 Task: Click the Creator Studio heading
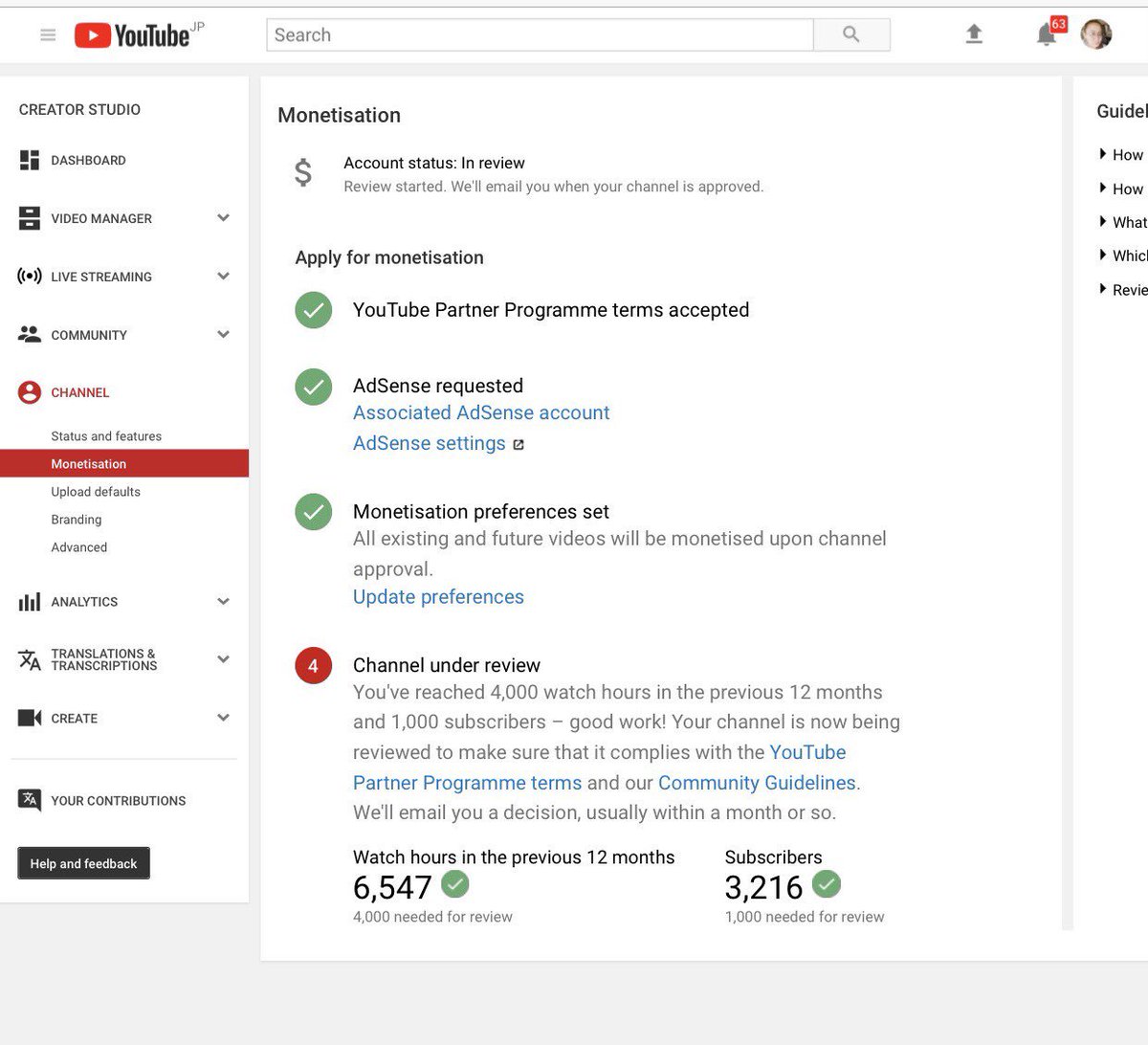coord(79,110)
